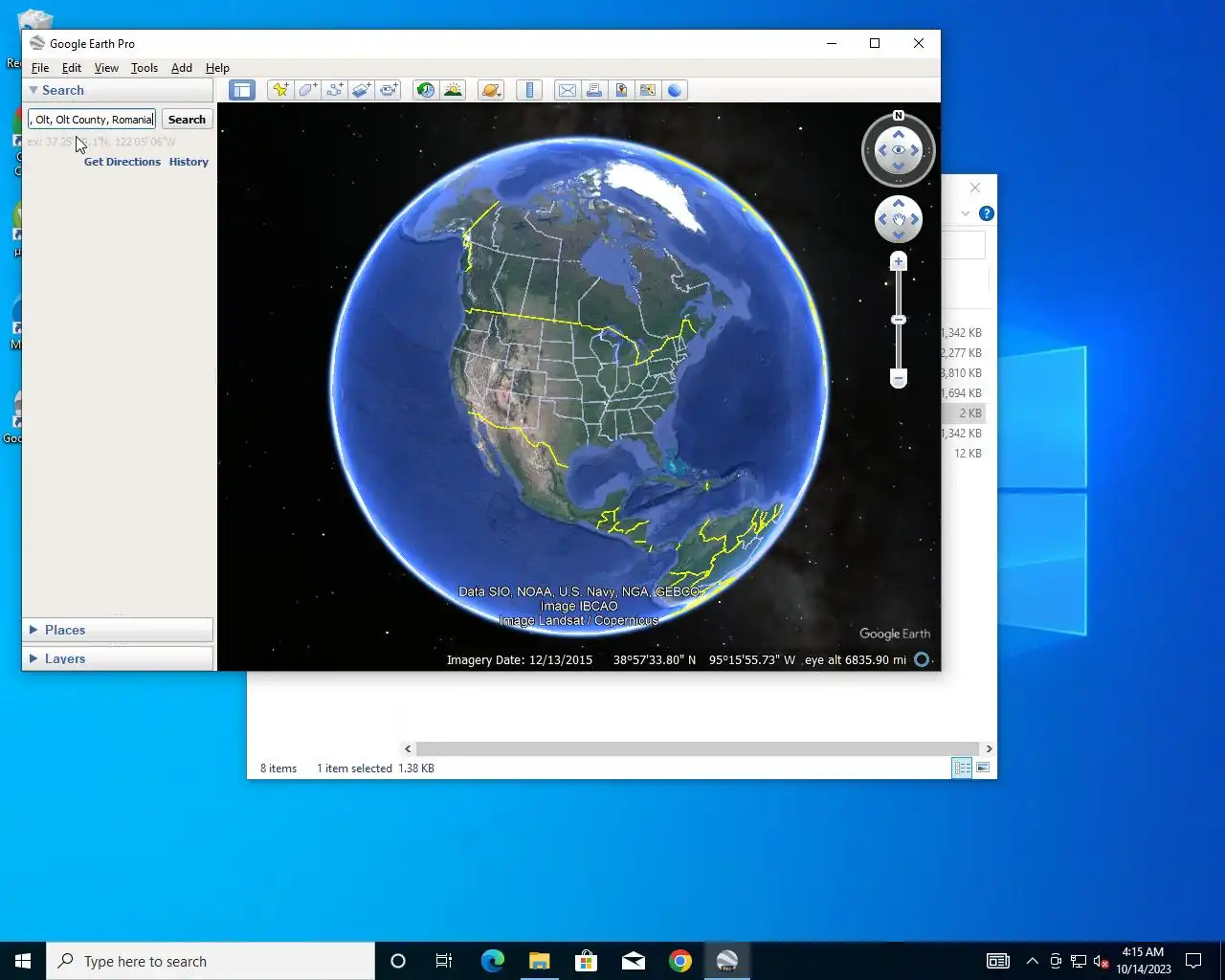
Task: Add a placemark with the pushpin icon
Action: 280,90
